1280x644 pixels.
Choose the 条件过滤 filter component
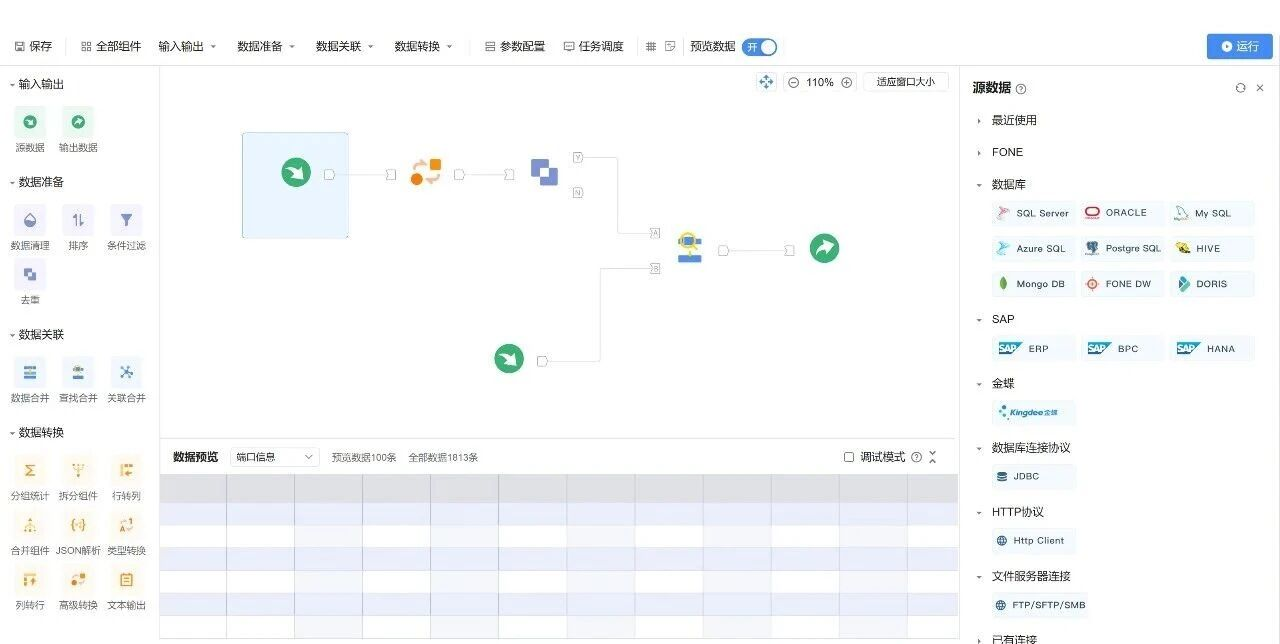126,221
